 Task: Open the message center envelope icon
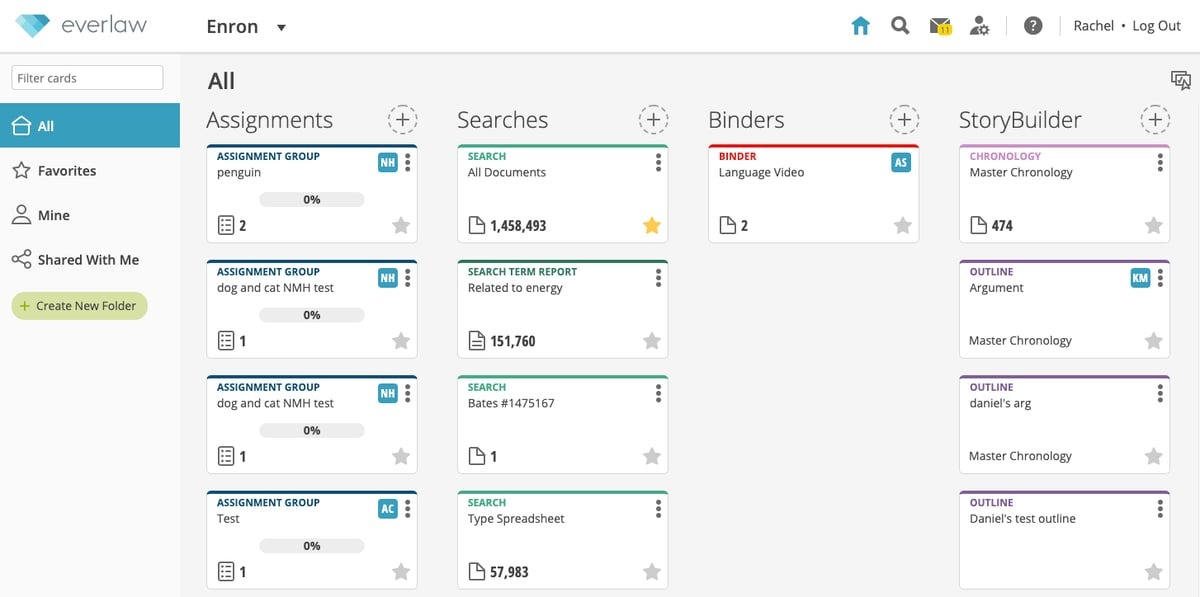(940, 27)
